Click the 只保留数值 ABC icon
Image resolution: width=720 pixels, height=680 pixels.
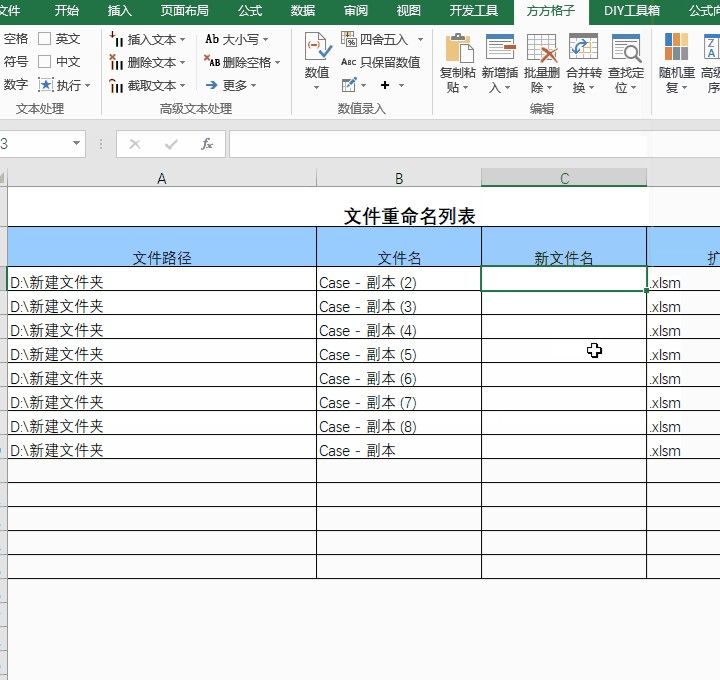[x=349, y=62]
